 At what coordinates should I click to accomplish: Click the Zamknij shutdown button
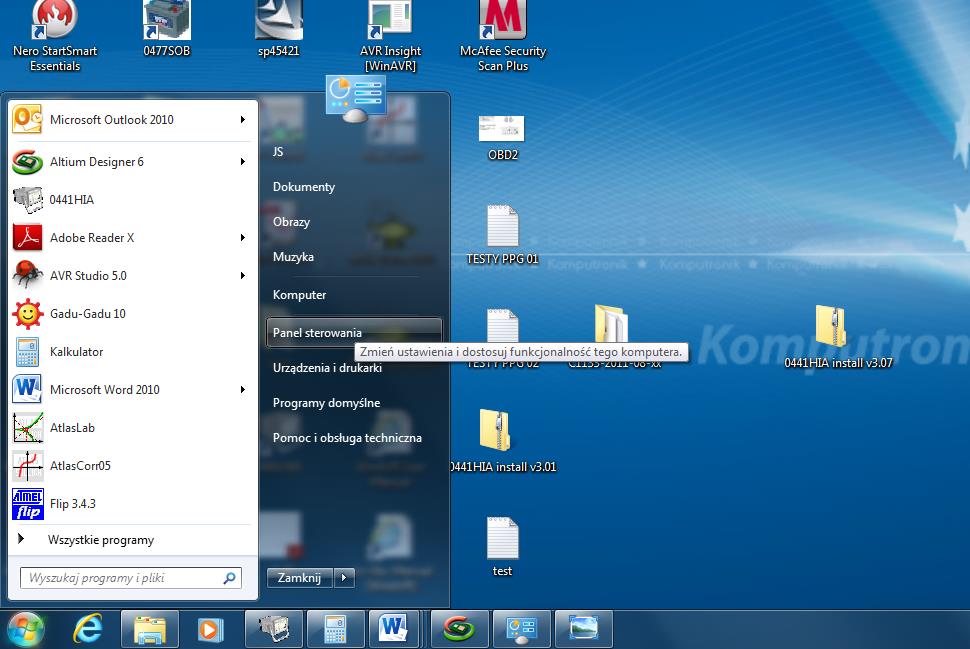(x=300, y=578)
